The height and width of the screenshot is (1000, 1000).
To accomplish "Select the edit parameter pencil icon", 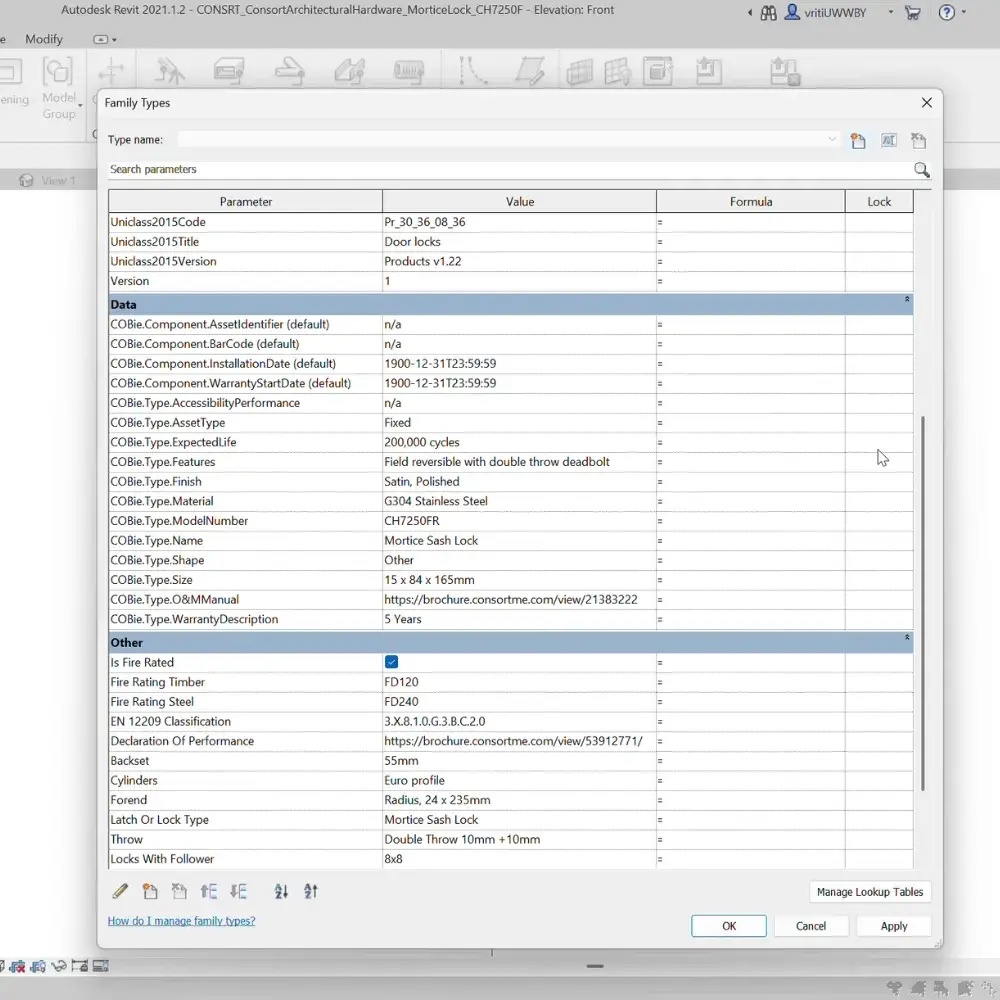I will point(120,891).
